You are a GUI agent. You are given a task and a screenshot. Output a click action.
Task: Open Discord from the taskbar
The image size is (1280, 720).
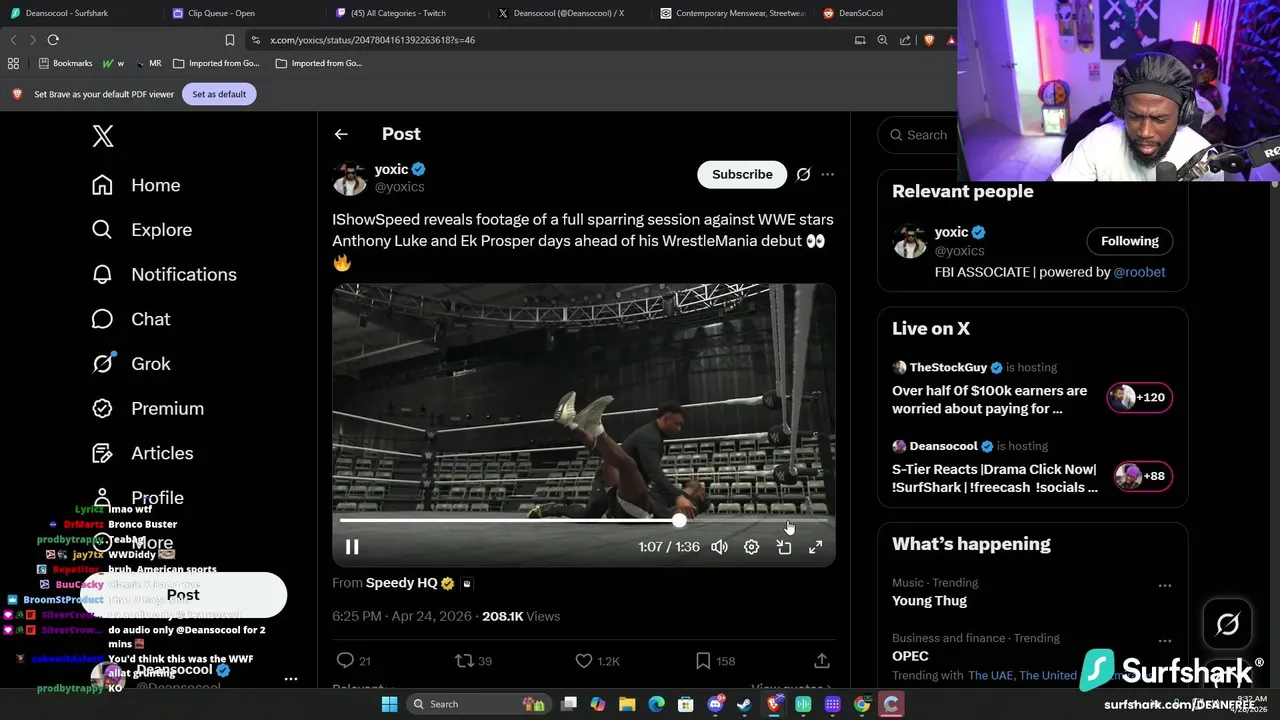point(715,704)
